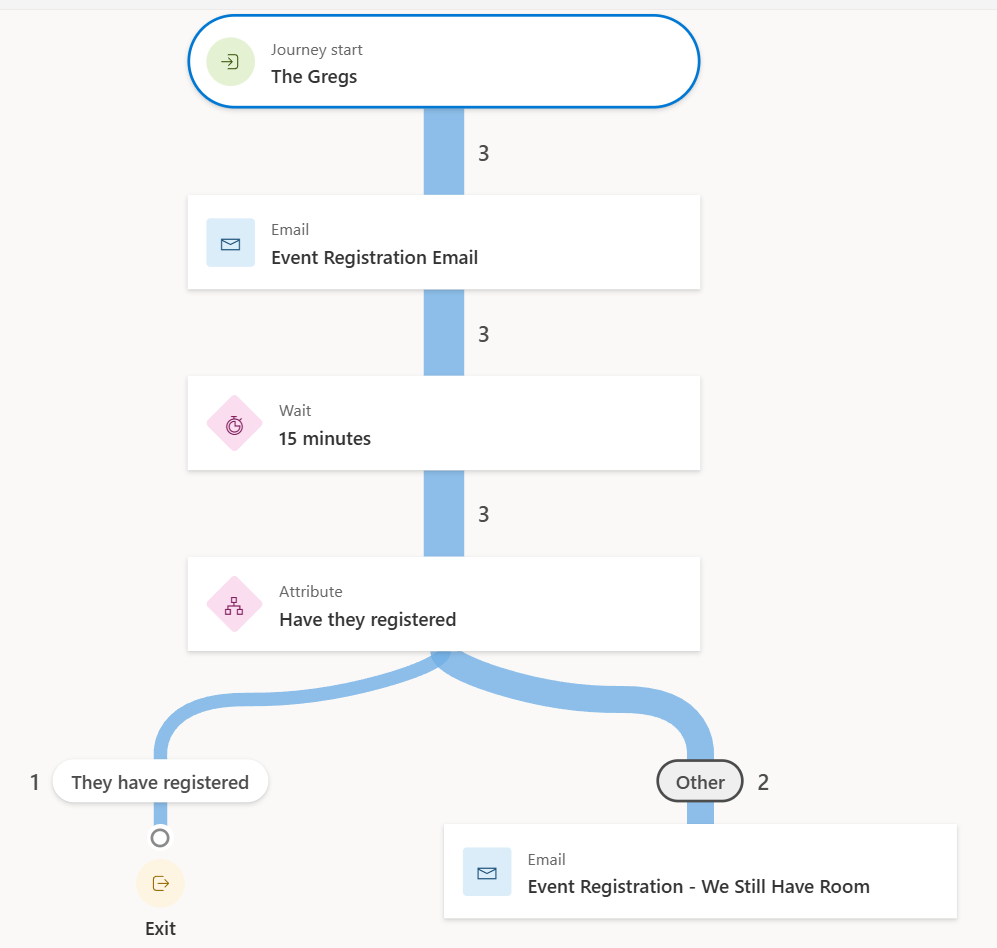The image size is (997, 948).
Task: Select the Other branch label
Action: click(x=700, y=782)
